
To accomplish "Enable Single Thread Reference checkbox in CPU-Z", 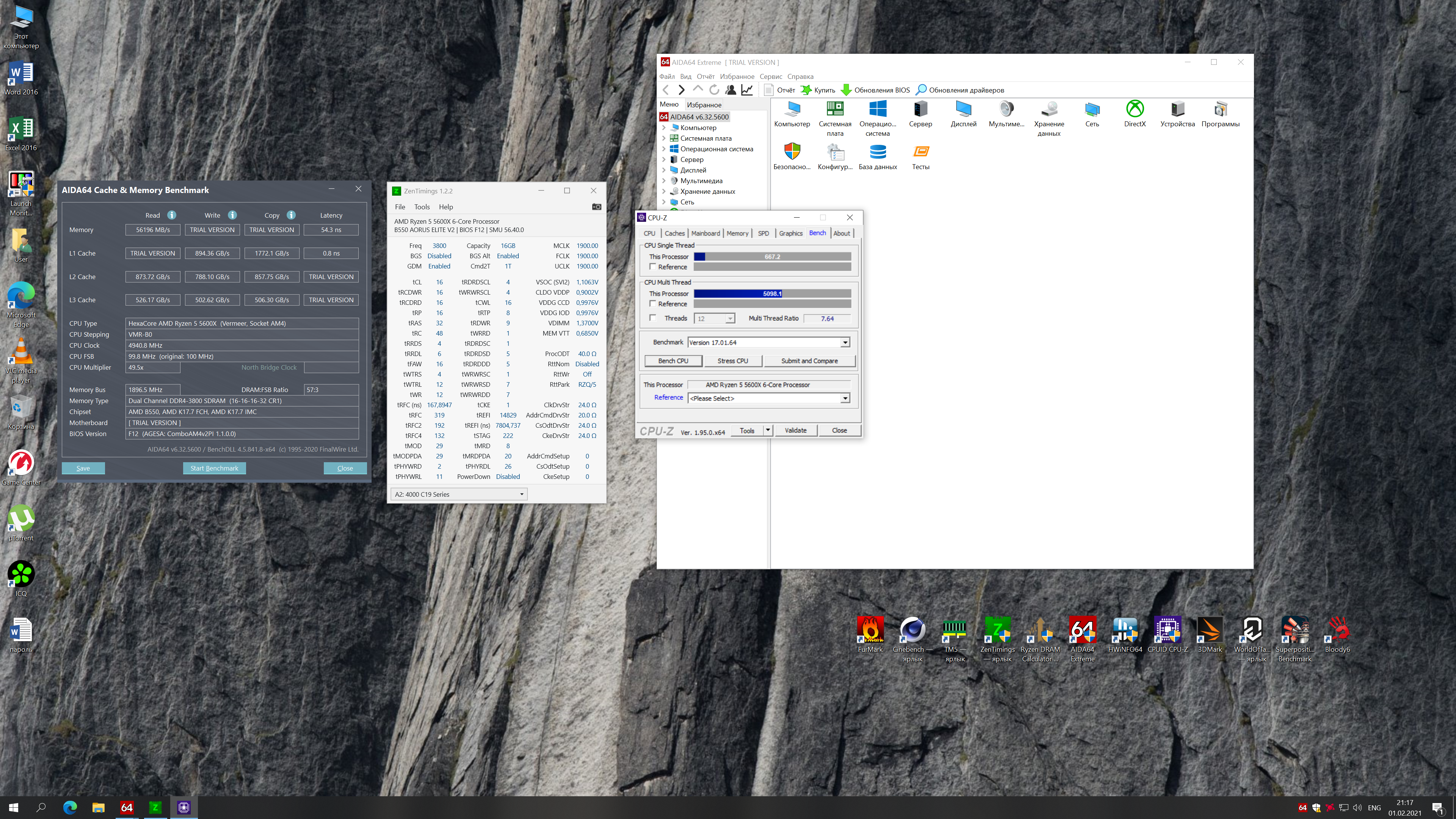I will pyautogui.click(x=653, y=267).
